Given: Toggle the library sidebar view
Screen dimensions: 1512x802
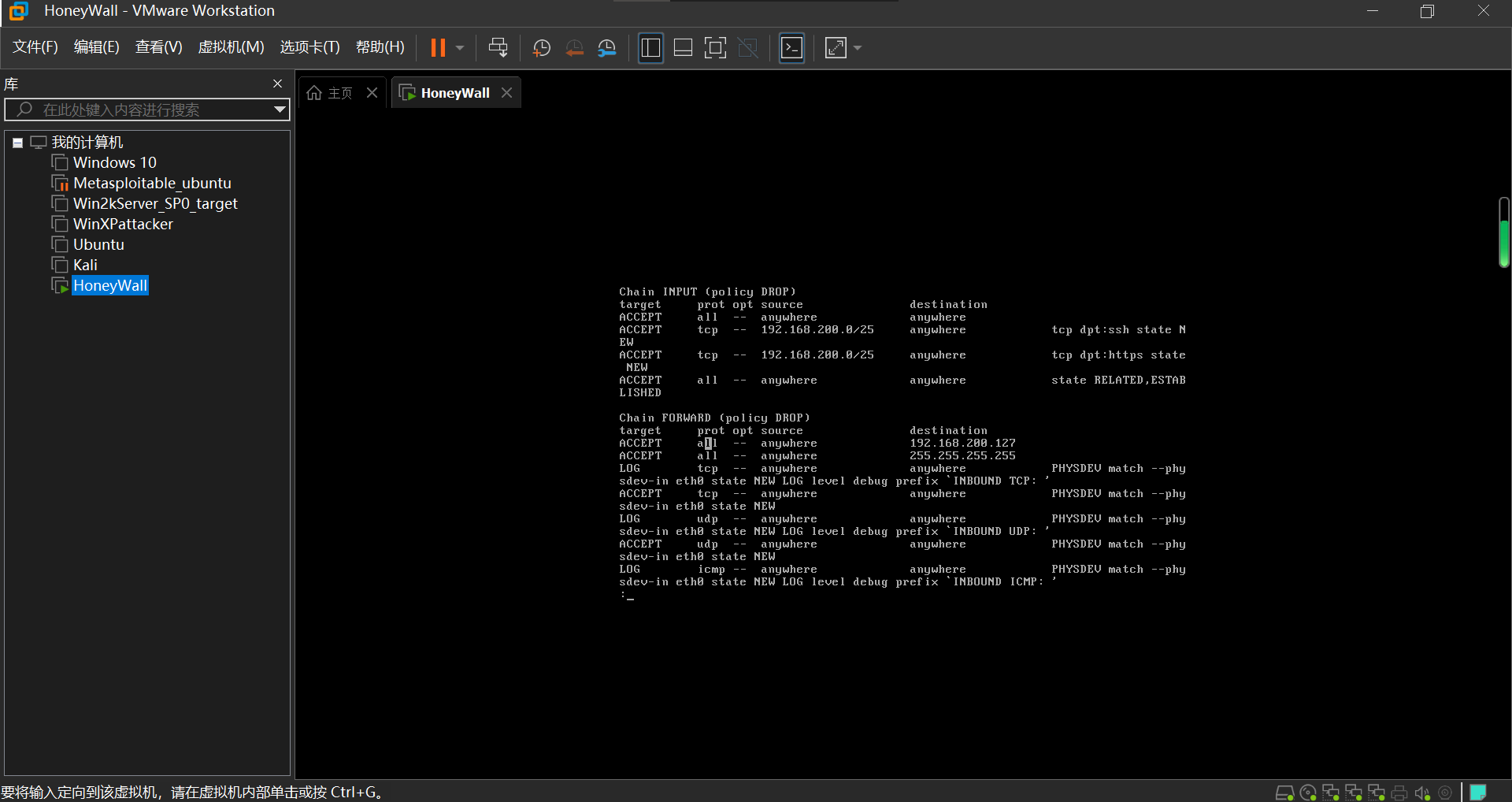Looking at the screenshot, I should [650, 48].
